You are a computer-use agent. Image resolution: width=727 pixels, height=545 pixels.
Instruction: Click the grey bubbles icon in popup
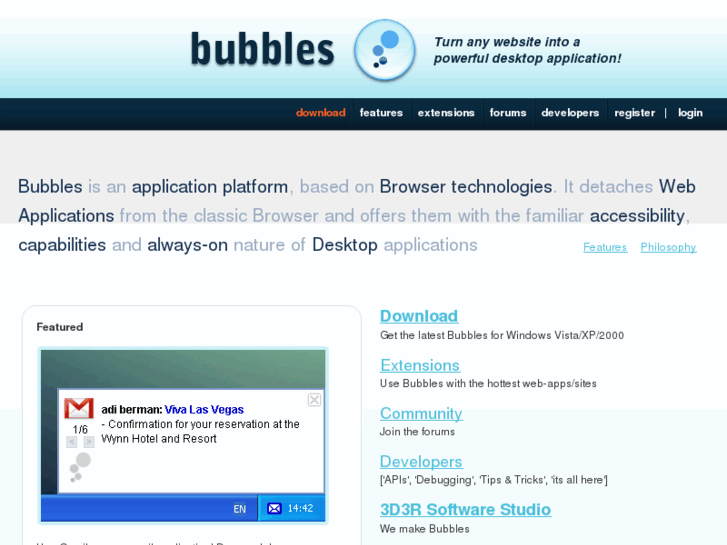pyautogui.click(x=80, y=468)
